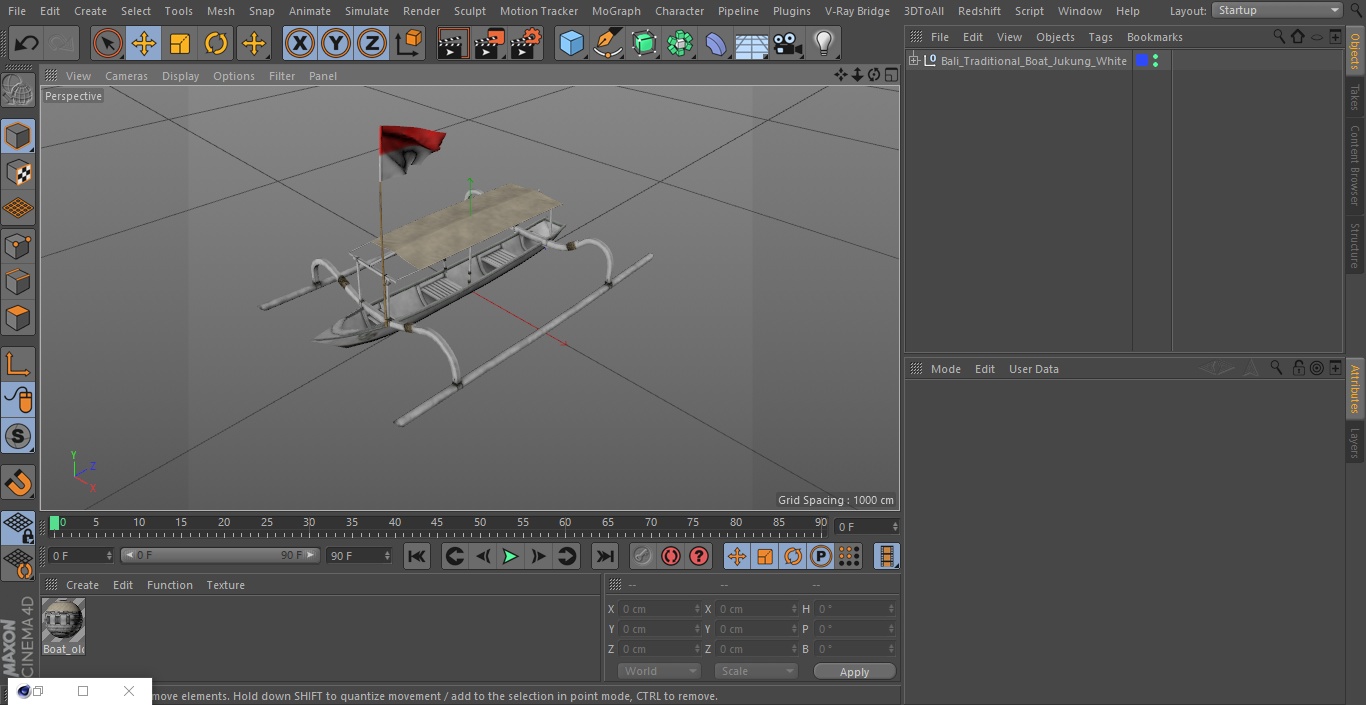This screenshot has height=705, width=1366.
Task: Toggle visibility dots for boat object
Action: pyautogui.click(x=1155, y=61)
